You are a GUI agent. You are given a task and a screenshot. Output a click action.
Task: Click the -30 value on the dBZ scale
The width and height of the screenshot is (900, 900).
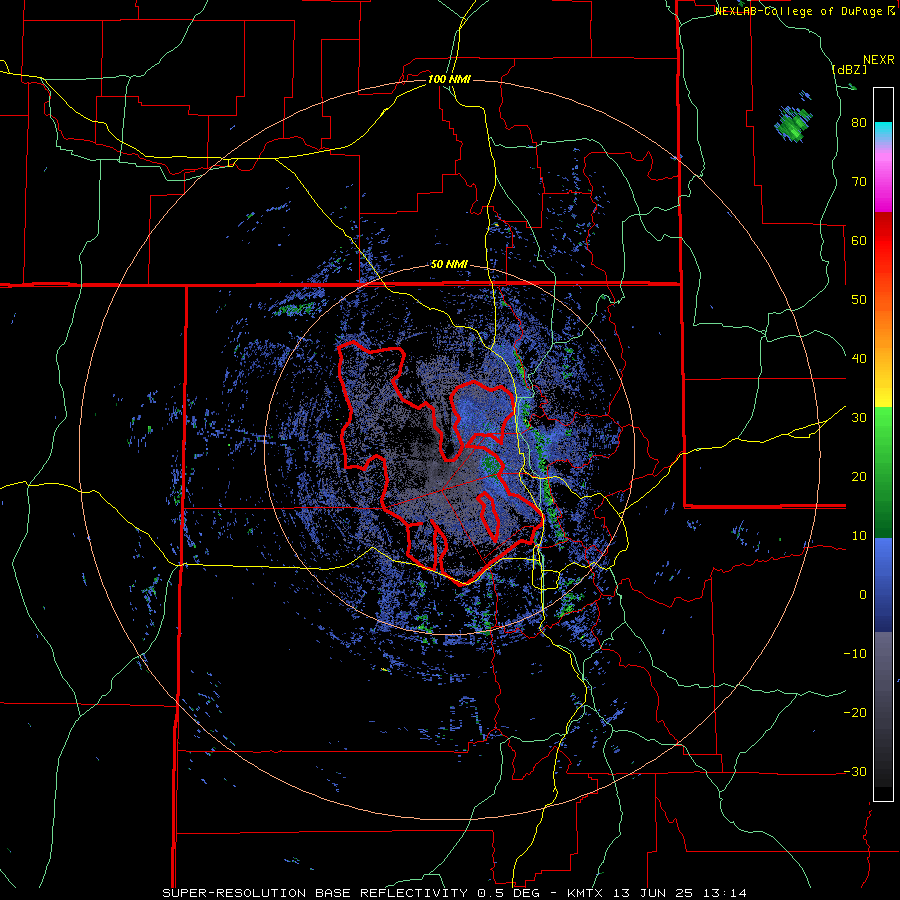point(855,771)
